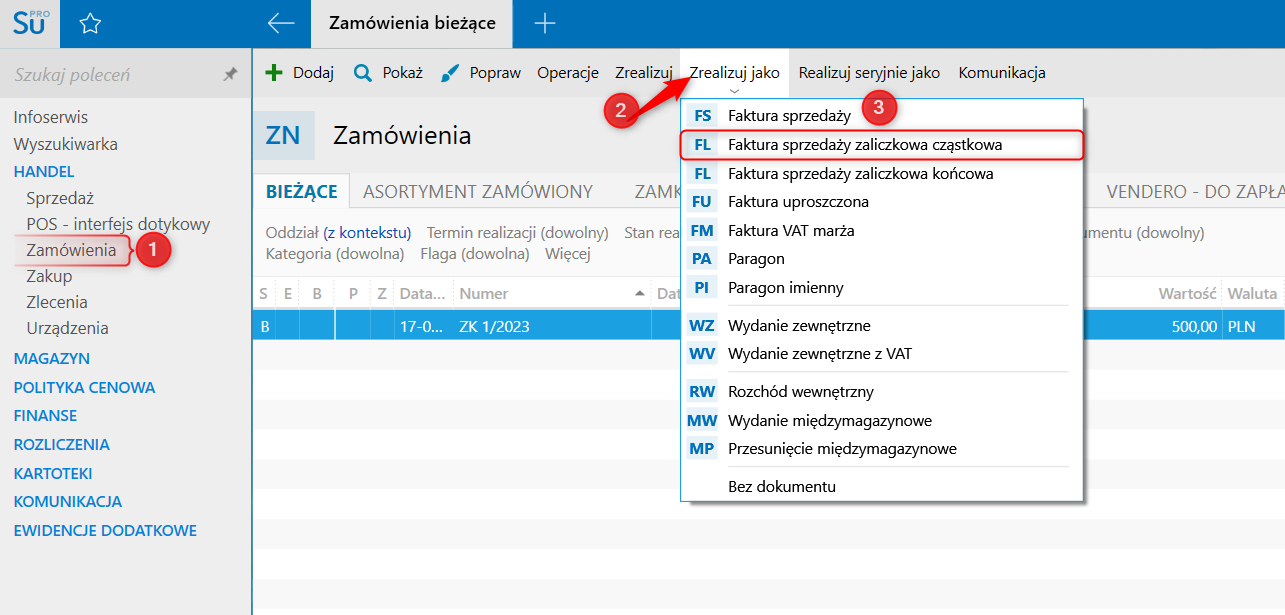Select Paragon imienny from menu
The image size is (1285, 615).
pos(786,288)
